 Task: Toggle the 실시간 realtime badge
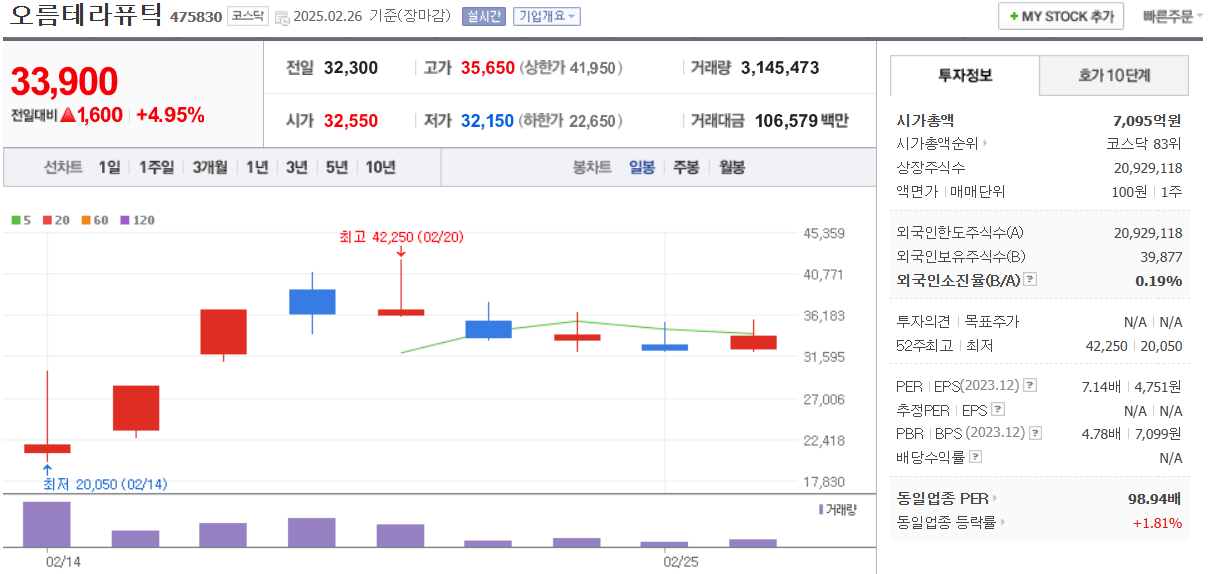click(485, 17)
